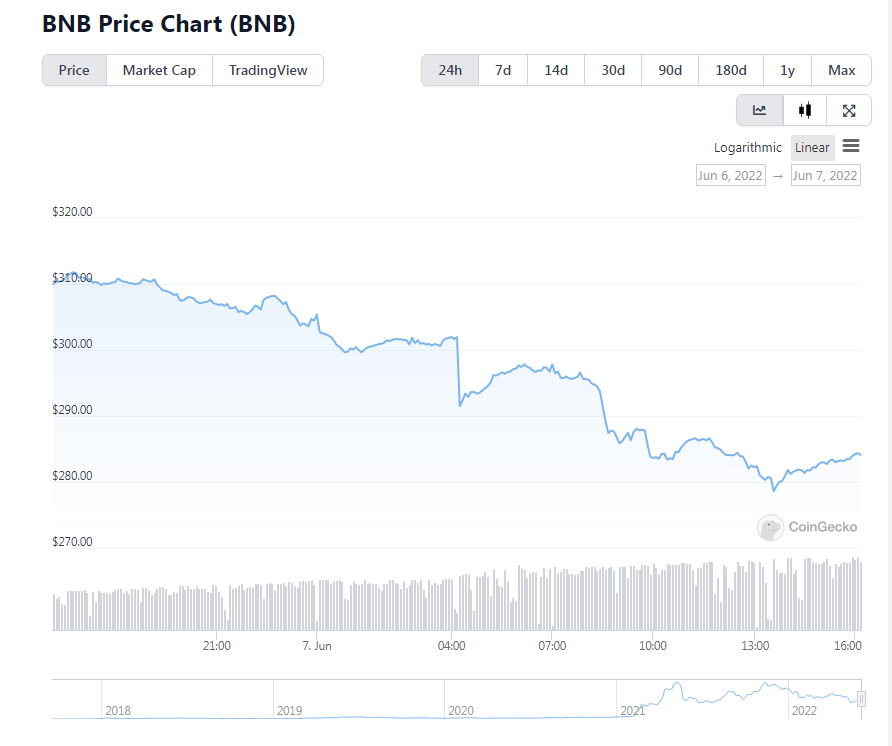Select the 24h timeframe button
The width and height of the screenshot is (892, 746).
(x=449, y=70)
